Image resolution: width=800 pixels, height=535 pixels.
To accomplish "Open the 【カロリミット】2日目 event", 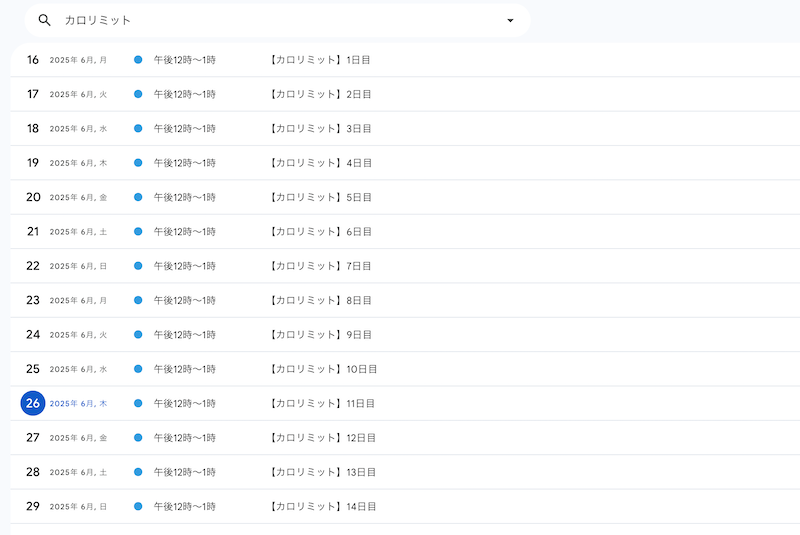I will click(x=320, y=94).
